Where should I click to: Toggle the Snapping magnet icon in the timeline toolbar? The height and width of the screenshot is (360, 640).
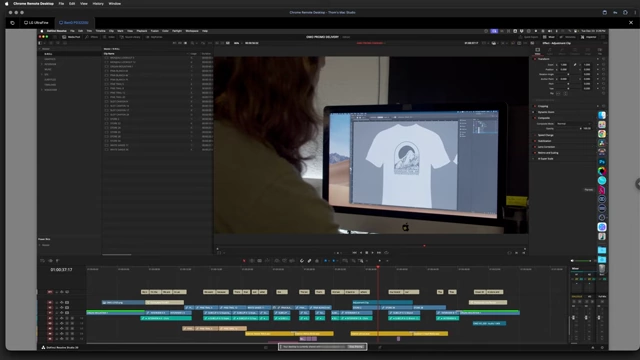click(x=302, y=261)
